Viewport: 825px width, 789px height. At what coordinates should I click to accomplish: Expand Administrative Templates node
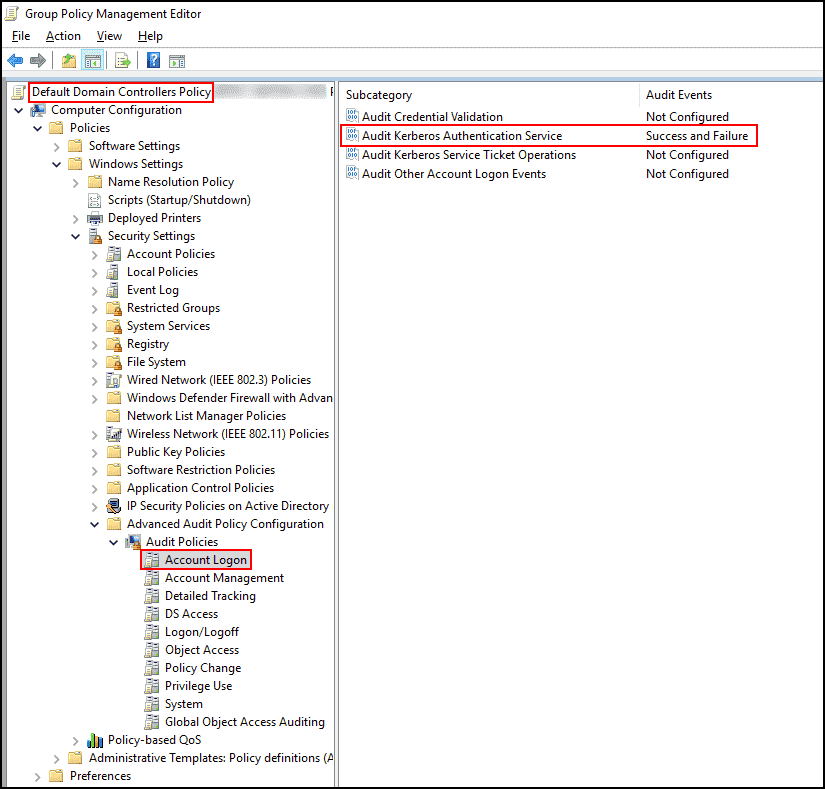pos(56,759)
